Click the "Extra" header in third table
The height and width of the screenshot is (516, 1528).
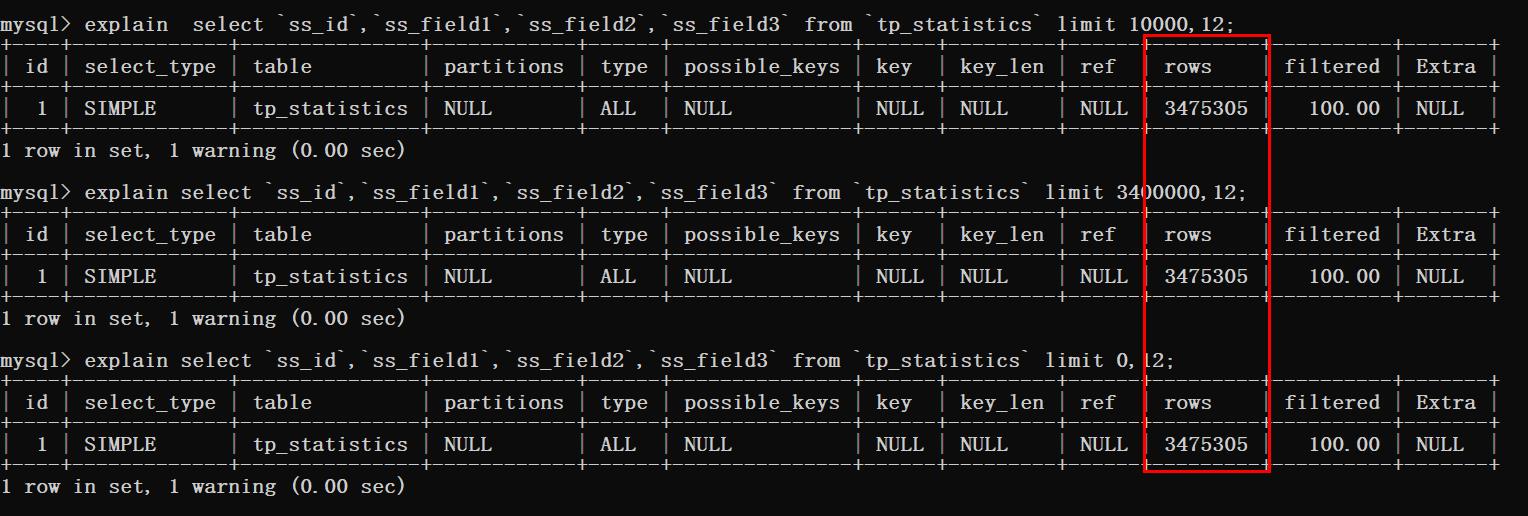1445,403
